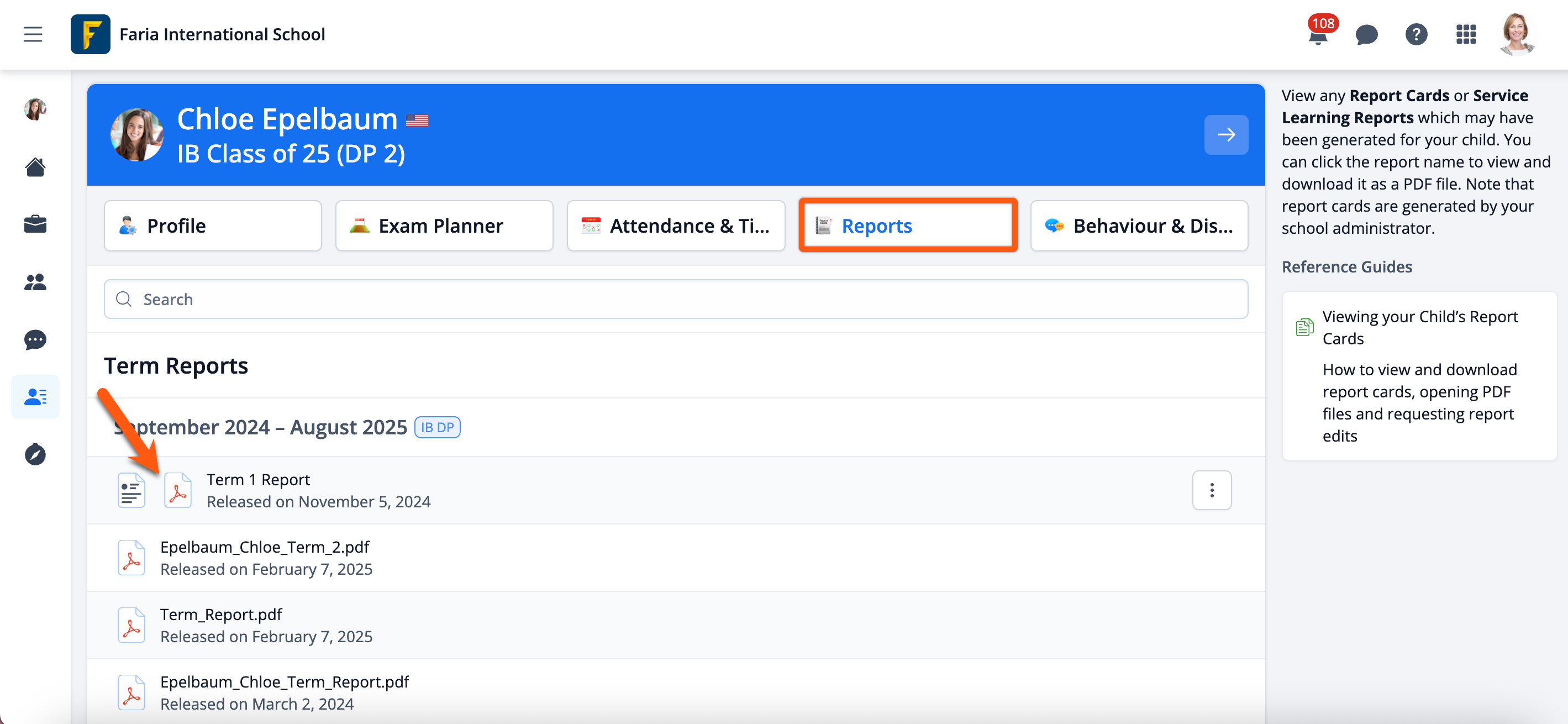Click the reports Search field
This screenshot has height=724, width=1568.
[x=676, y=299]
